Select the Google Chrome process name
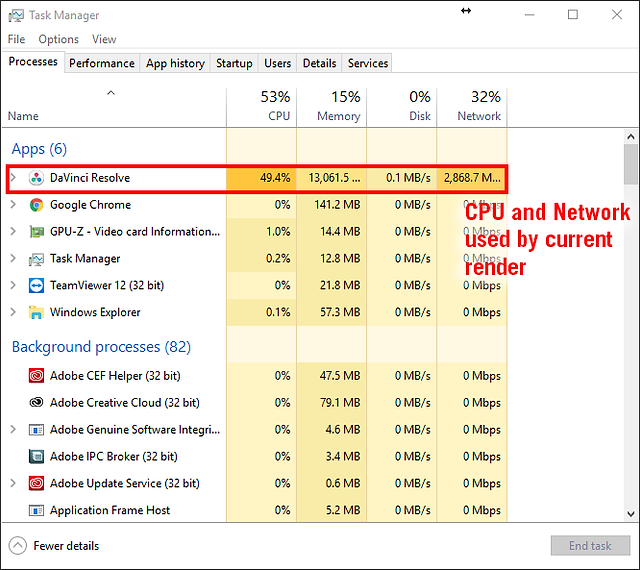Screen dimensions: 640x570 (x=90, y=205)
